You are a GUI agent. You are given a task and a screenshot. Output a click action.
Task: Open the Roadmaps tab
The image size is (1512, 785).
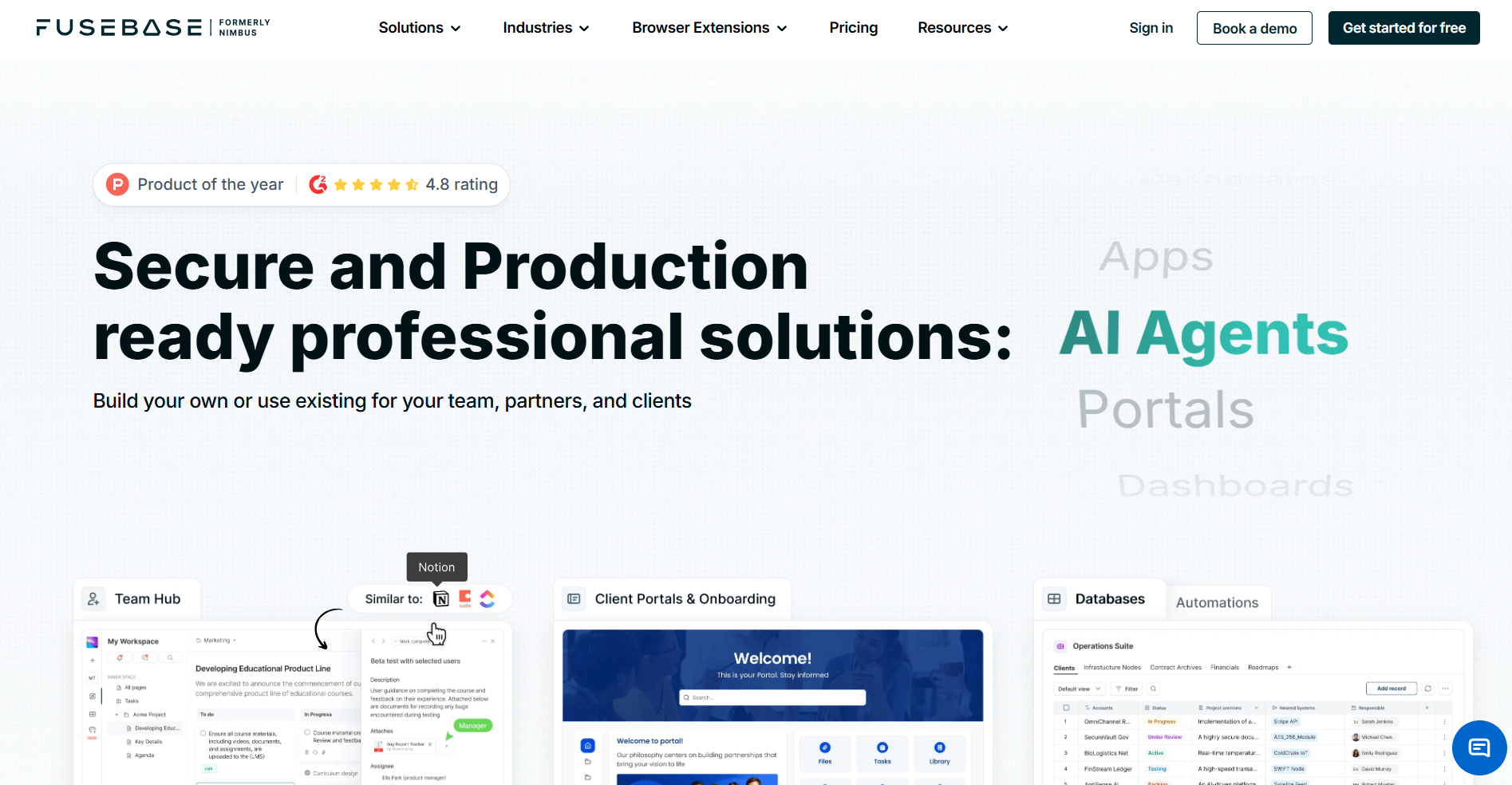(1263, 668)
